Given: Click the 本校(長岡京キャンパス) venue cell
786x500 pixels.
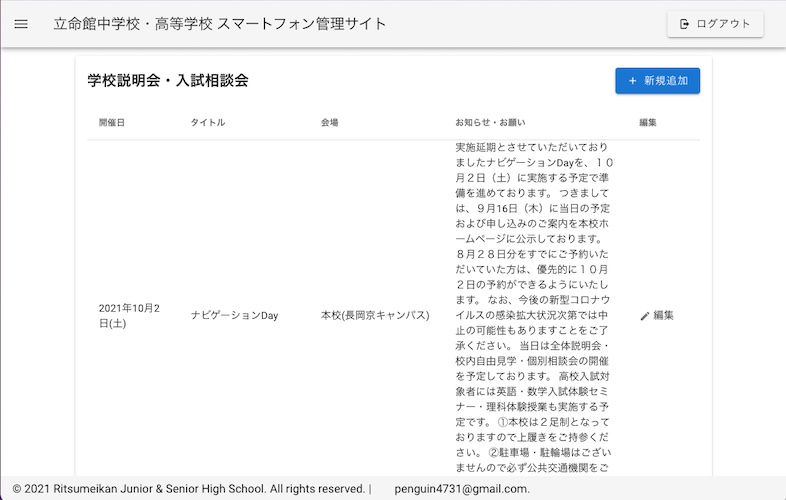Looking at the screenshot, I should coord(375,315).
